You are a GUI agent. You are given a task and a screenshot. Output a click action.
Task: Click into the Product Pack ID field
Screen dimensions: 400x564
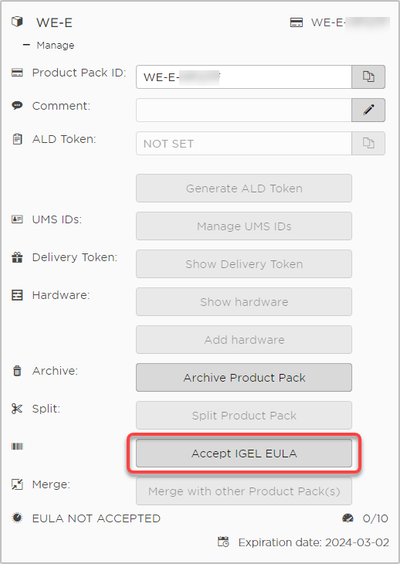244,77
